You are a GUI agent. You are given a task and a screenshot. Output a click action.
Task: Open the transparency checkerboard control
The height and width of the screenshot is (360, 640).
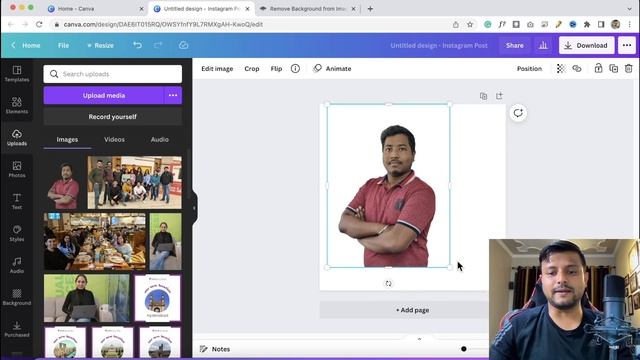point(561,69)
